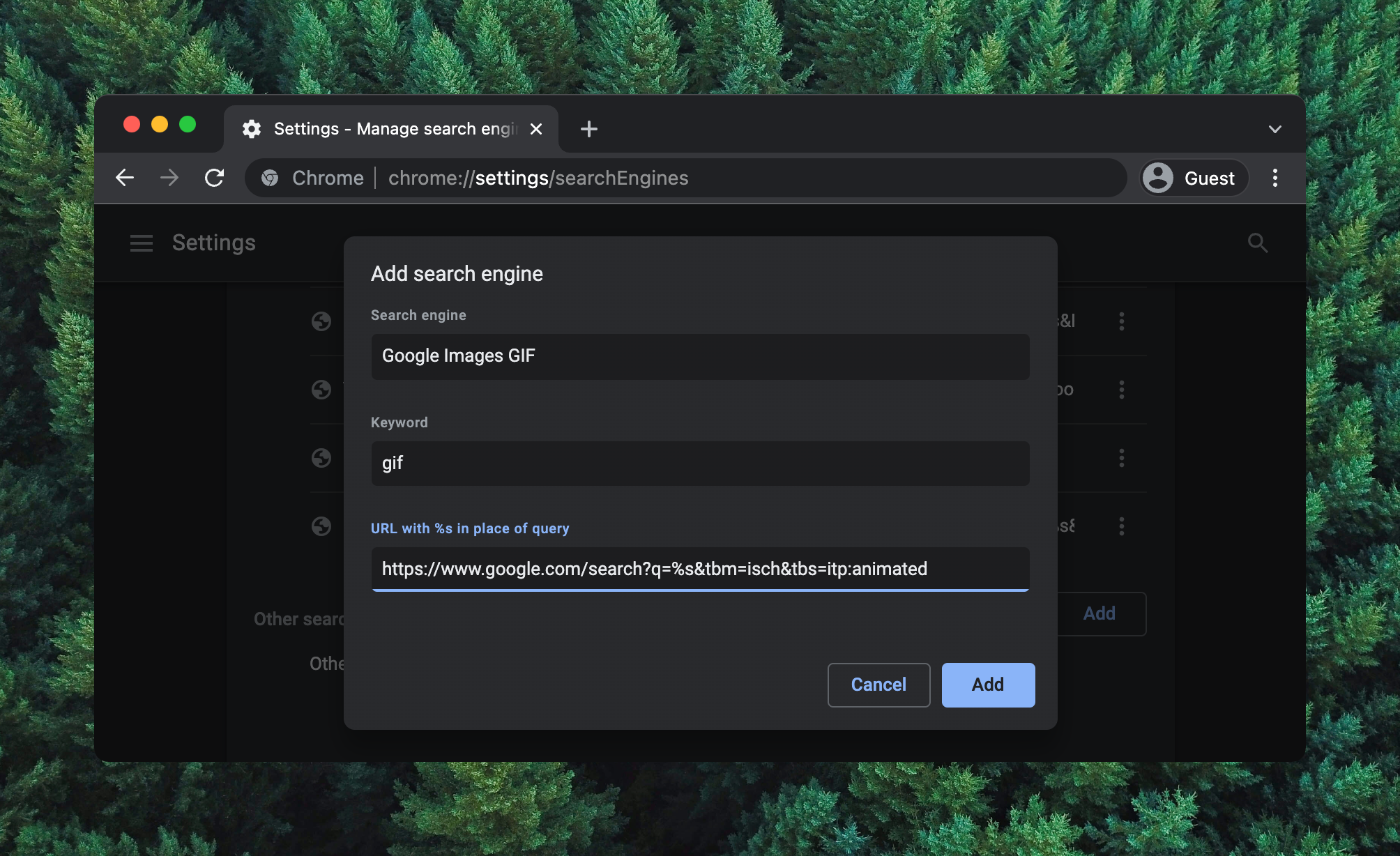Click the Settings page title text
Image resolution: width=1400 pixels, height=856 pixels.
[214, 243]
